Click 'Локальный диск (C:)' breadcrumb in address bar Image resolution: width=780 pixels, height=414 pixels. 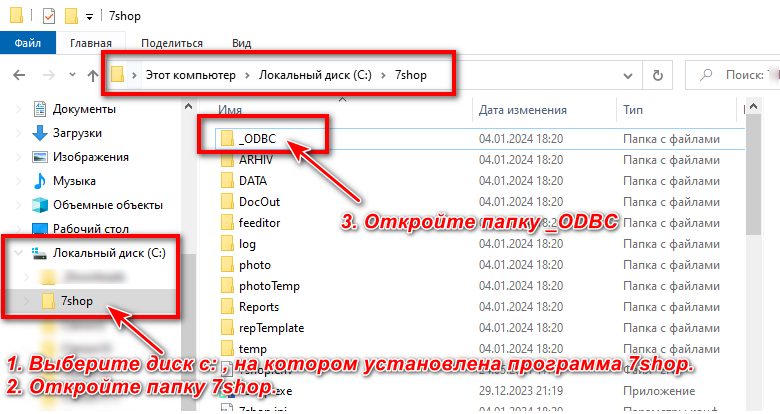tap(315, 75)
